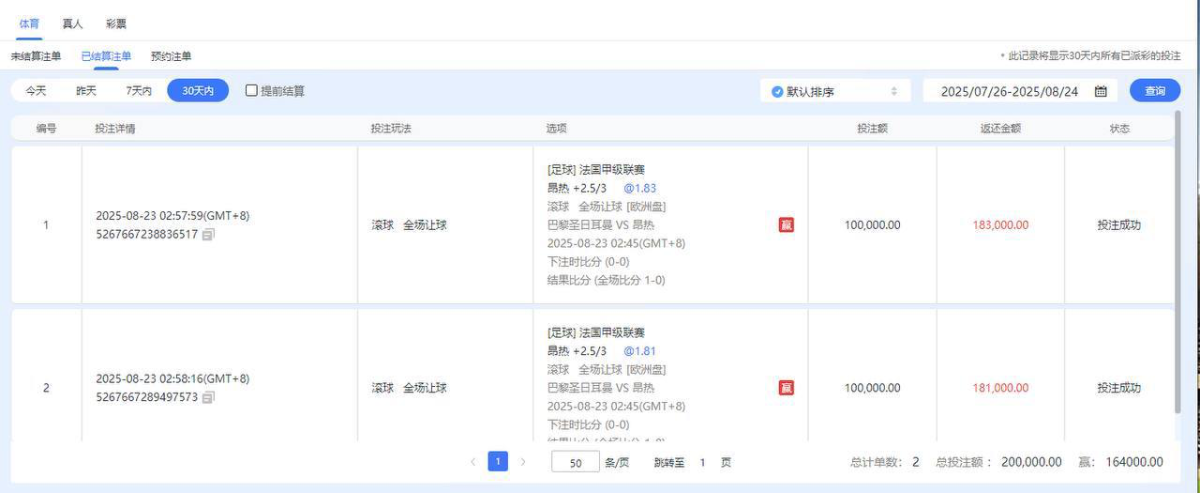Switch to the 真人 tab
The width and height of the screenshot is (1200, 493).
tap(72, 23)
